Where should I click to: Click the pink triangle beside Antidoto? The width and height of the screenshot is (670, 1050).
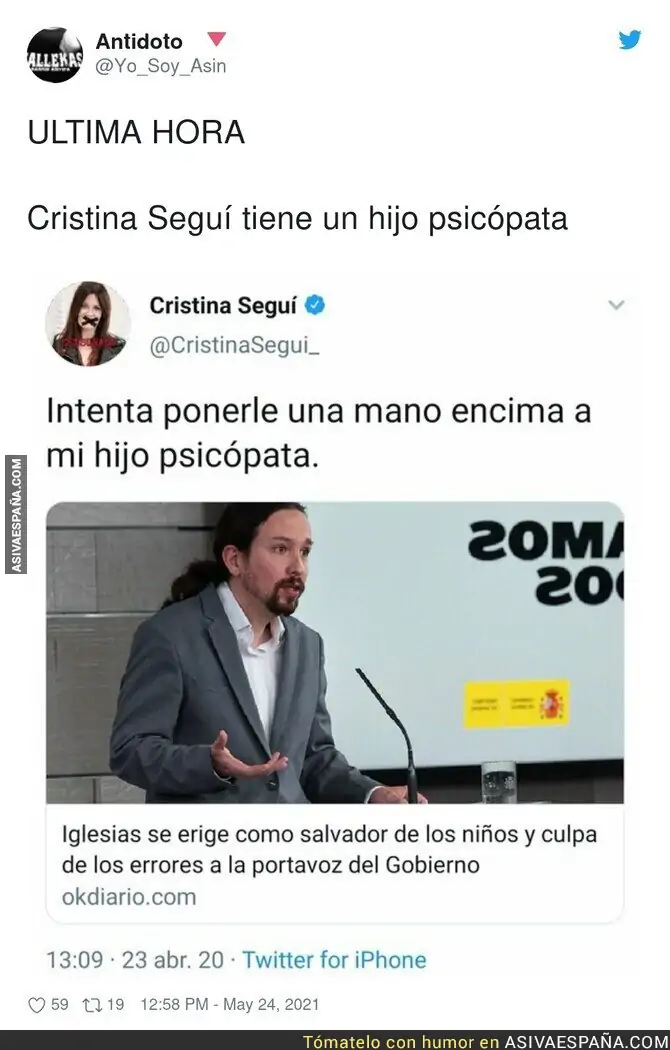[216, 39]
